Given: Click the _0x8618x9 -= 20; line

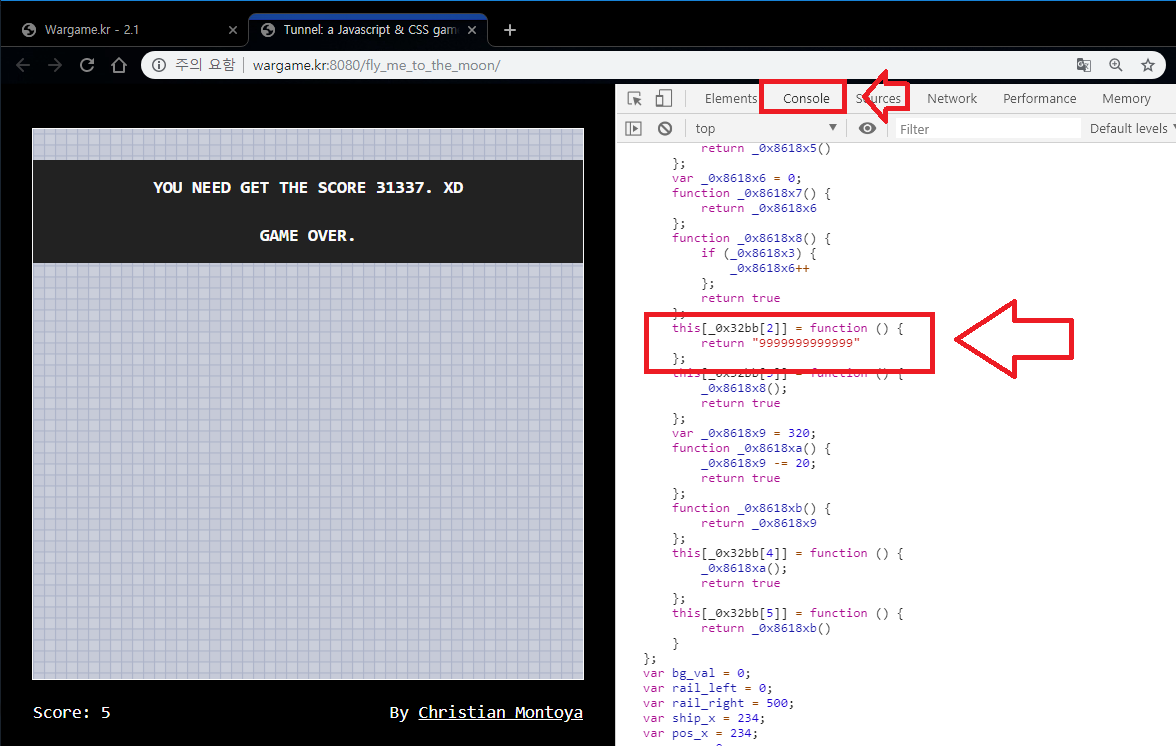Looking at the screenshot, I should pos(758,463).
